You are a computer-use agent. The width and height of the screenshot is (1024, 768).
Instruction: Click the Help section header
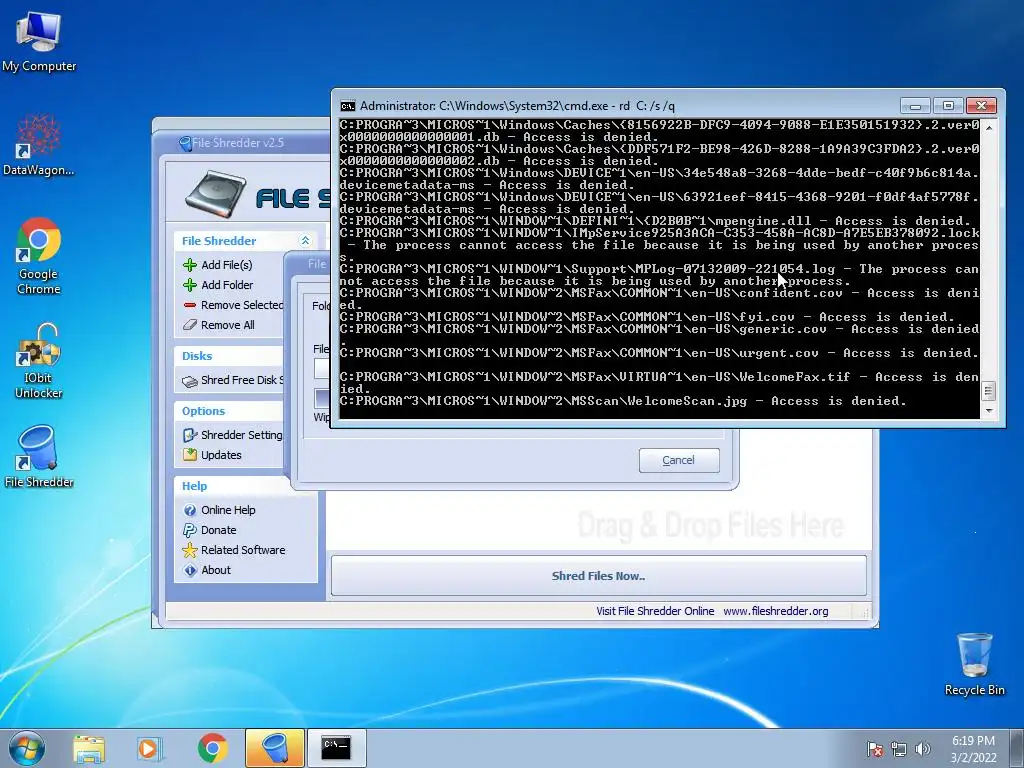(x=194, y=486)
